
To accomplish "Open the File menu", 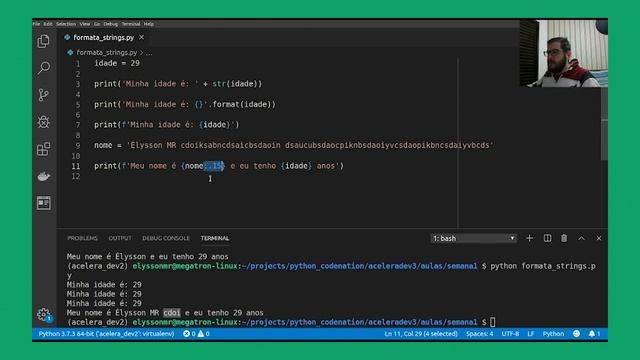I will [x=37, y=24].
